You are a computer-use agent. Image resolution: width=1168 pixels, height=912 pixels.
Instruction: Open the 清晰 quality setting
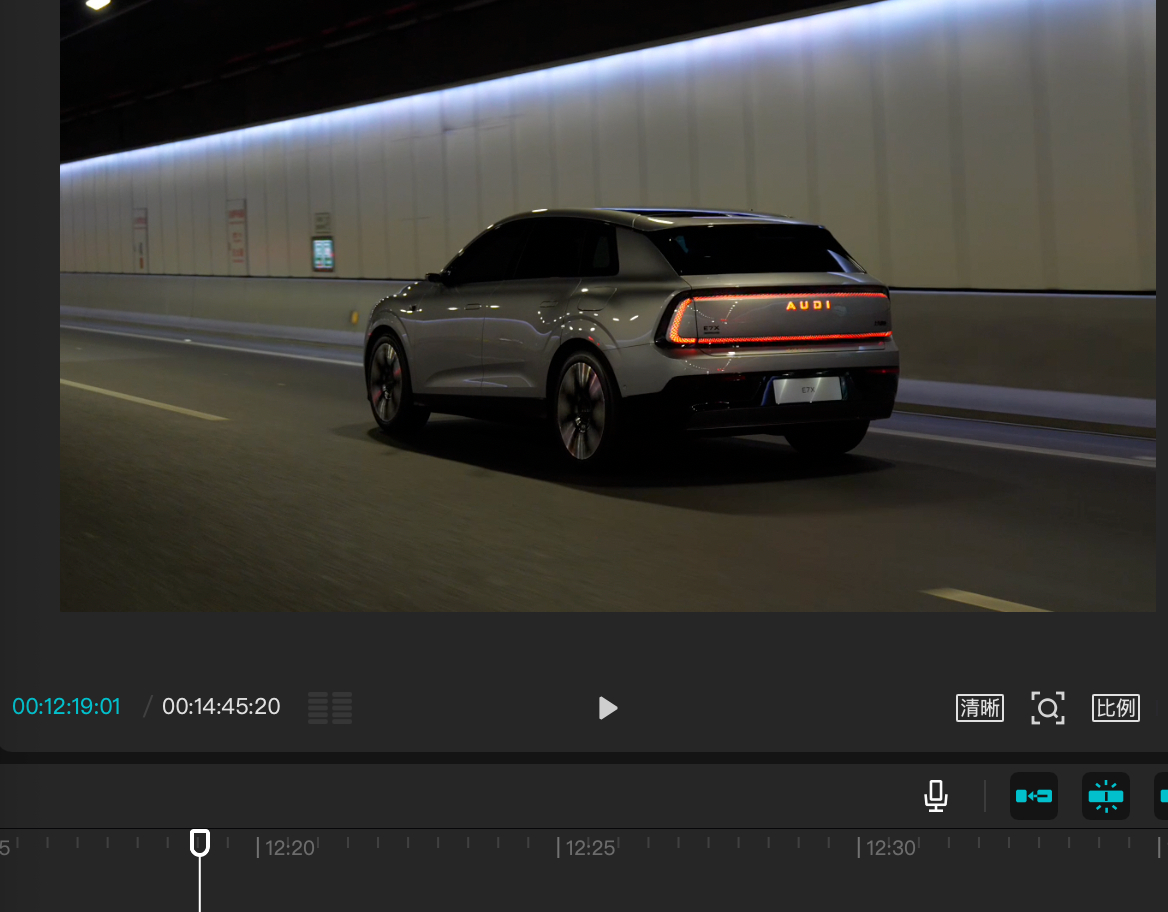980,708
